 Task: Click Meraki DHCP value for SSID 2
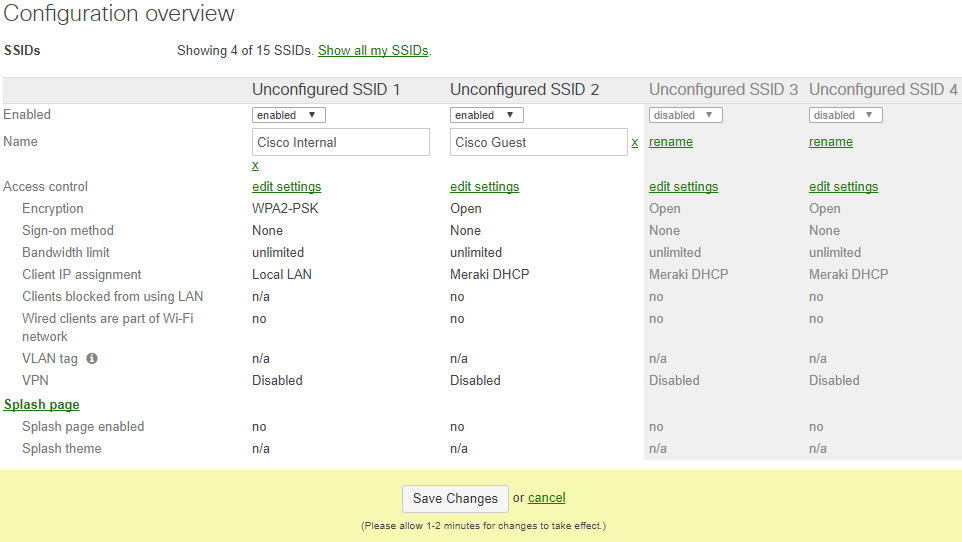point(490,274)
